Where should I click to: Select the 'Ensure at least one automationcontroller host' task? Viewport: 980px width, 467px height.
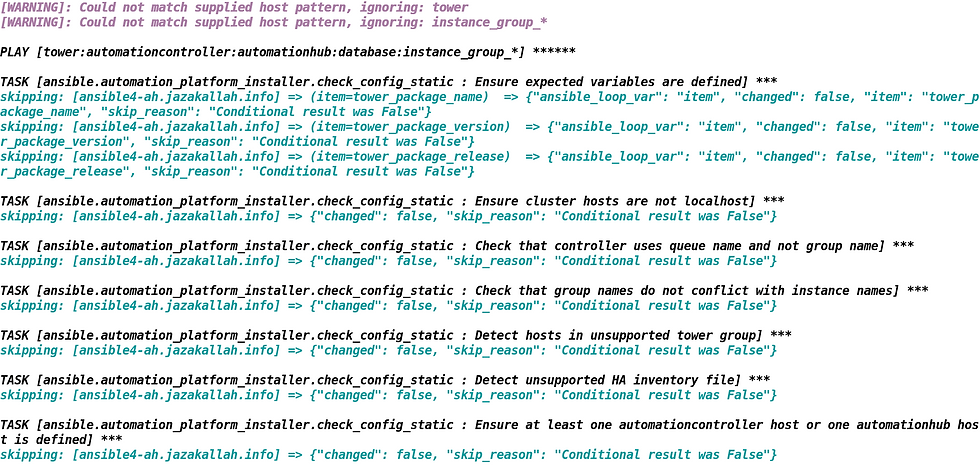coord(490,426)
